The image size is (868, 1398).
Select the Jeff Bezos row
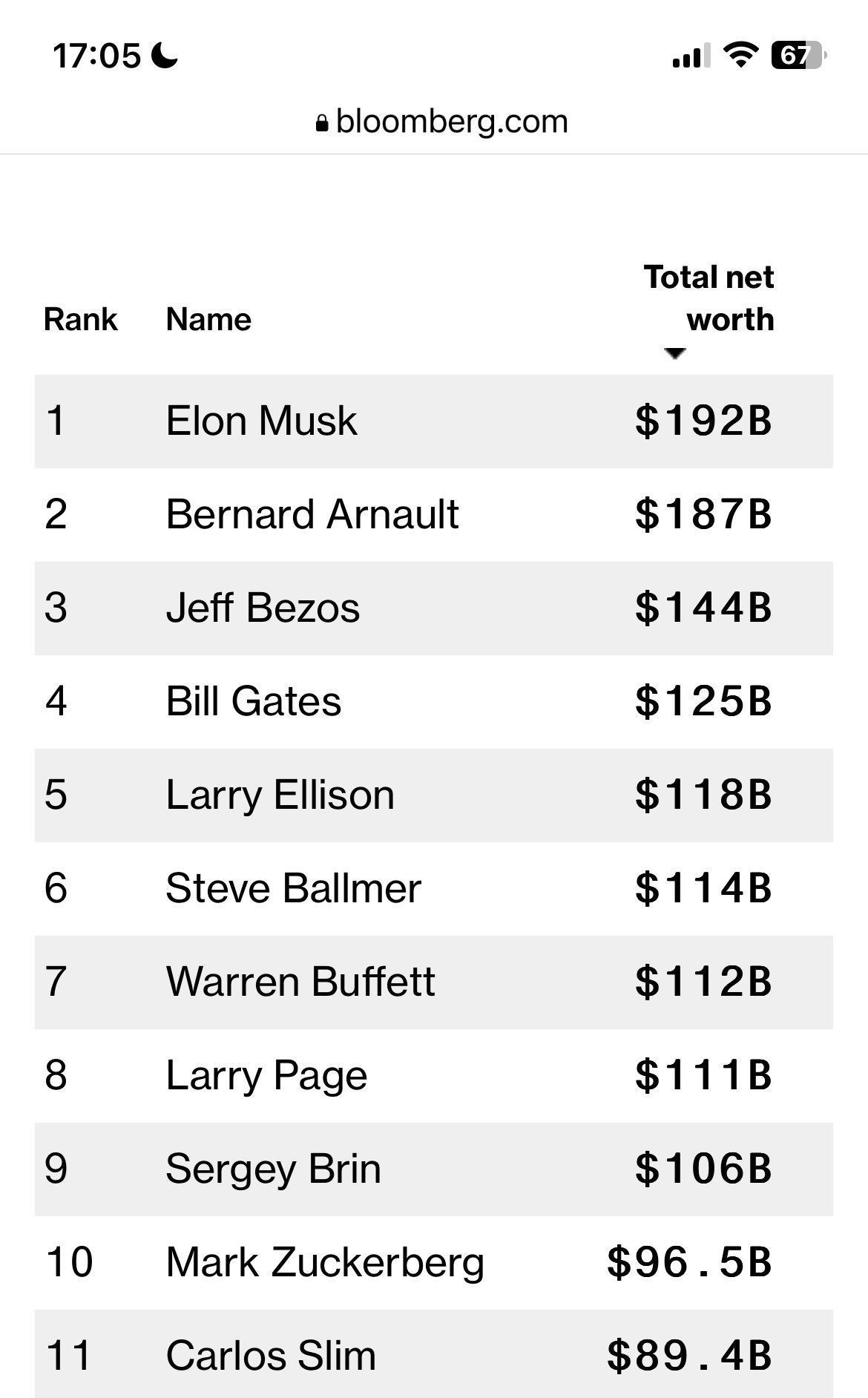(x=434, y=608)
